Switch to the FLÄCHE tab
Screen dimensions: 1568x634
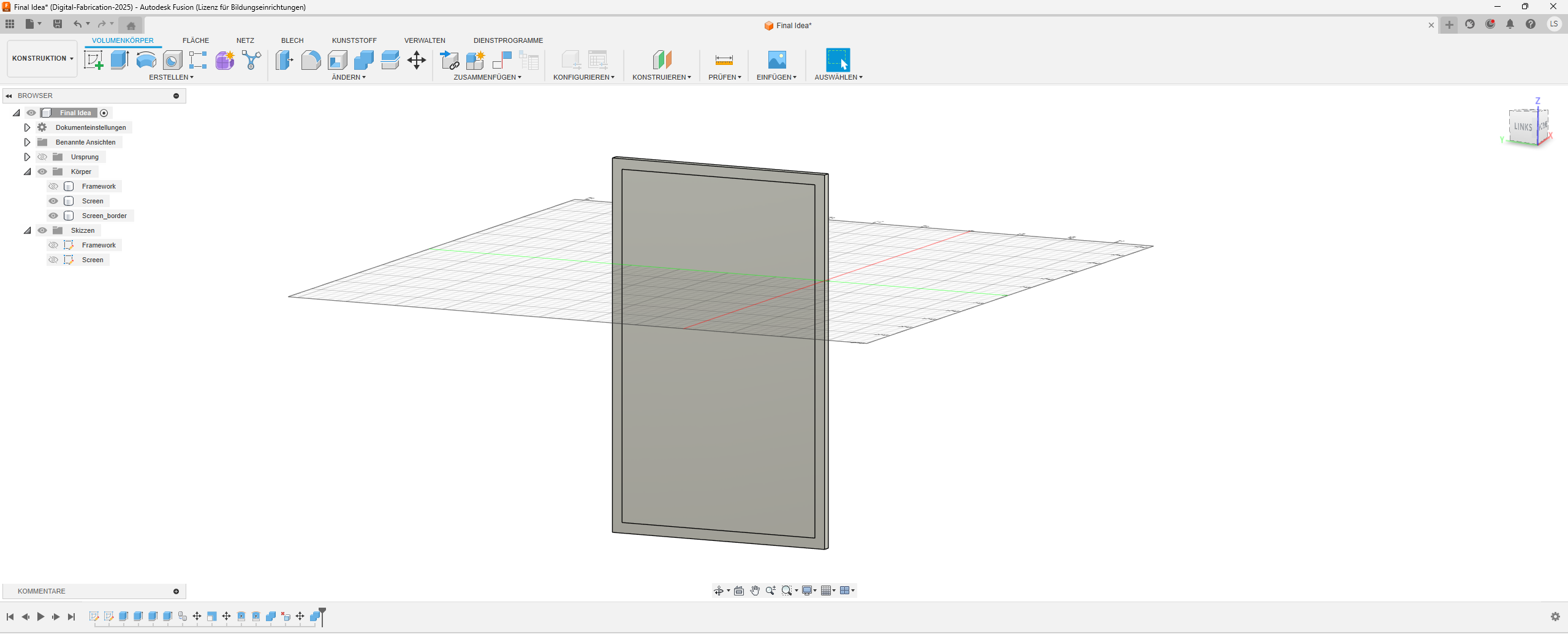coord(195,40)
